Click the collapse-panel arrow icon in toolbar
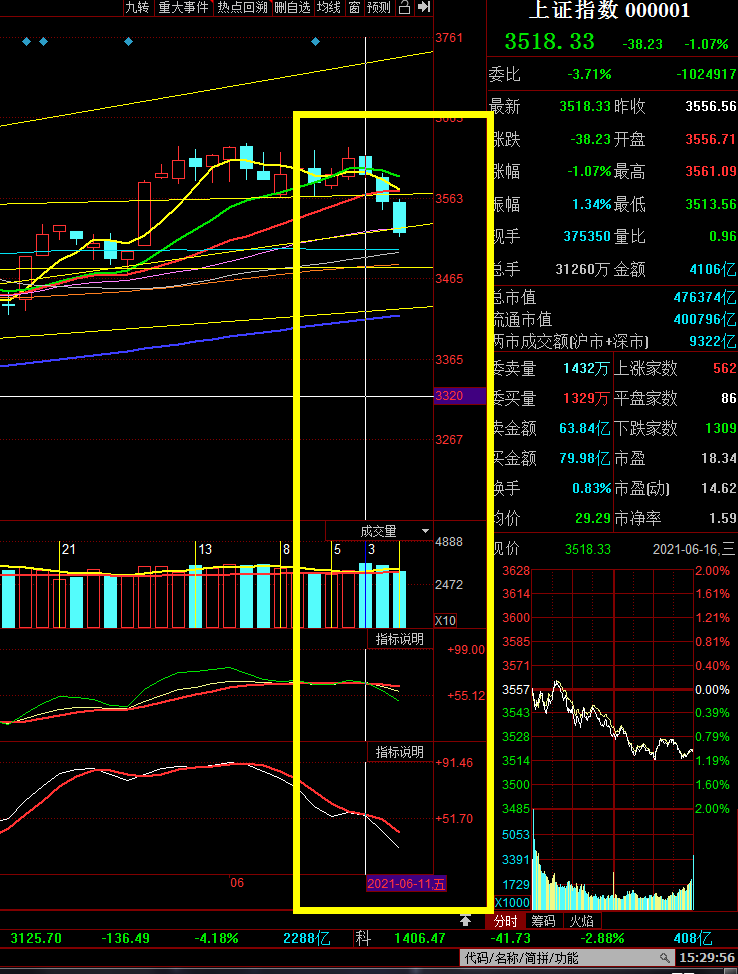The image size is (738, 974). point(424,8)
